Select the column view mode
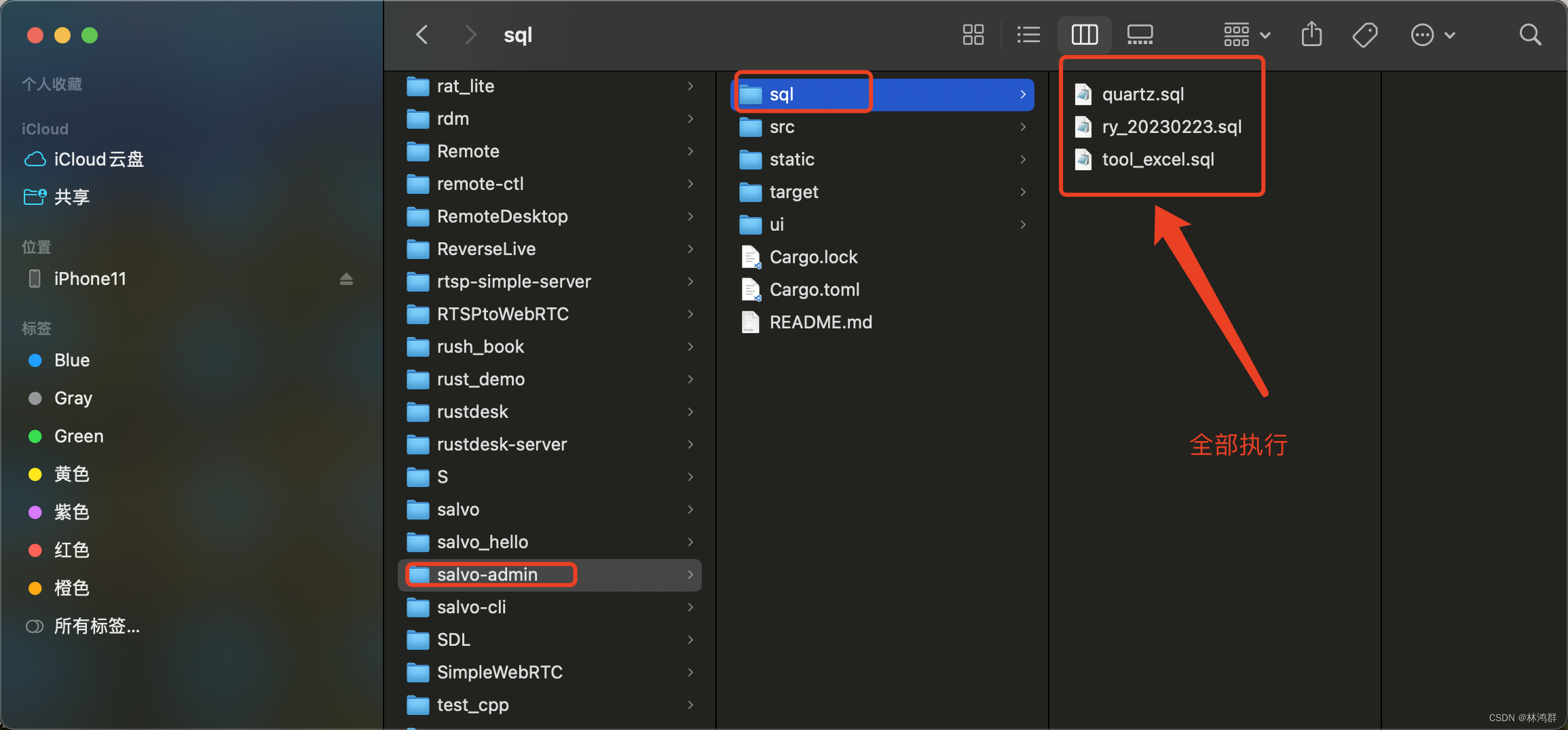The height and width of the screenshot is (730, 1568). pyautogui.click(x=1084, y=35)
